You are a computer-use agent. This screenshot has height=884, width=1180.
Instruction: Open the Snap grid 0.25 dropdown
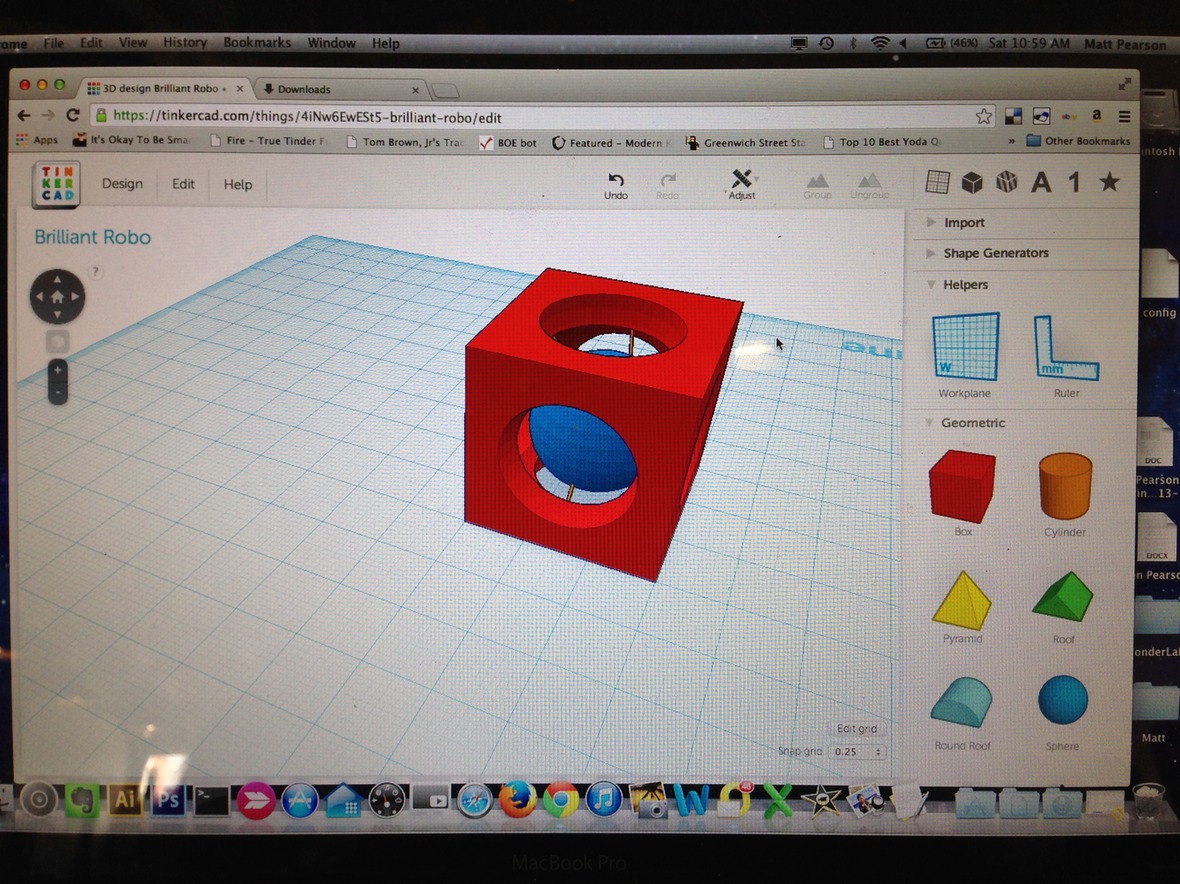tap(858, 751)
